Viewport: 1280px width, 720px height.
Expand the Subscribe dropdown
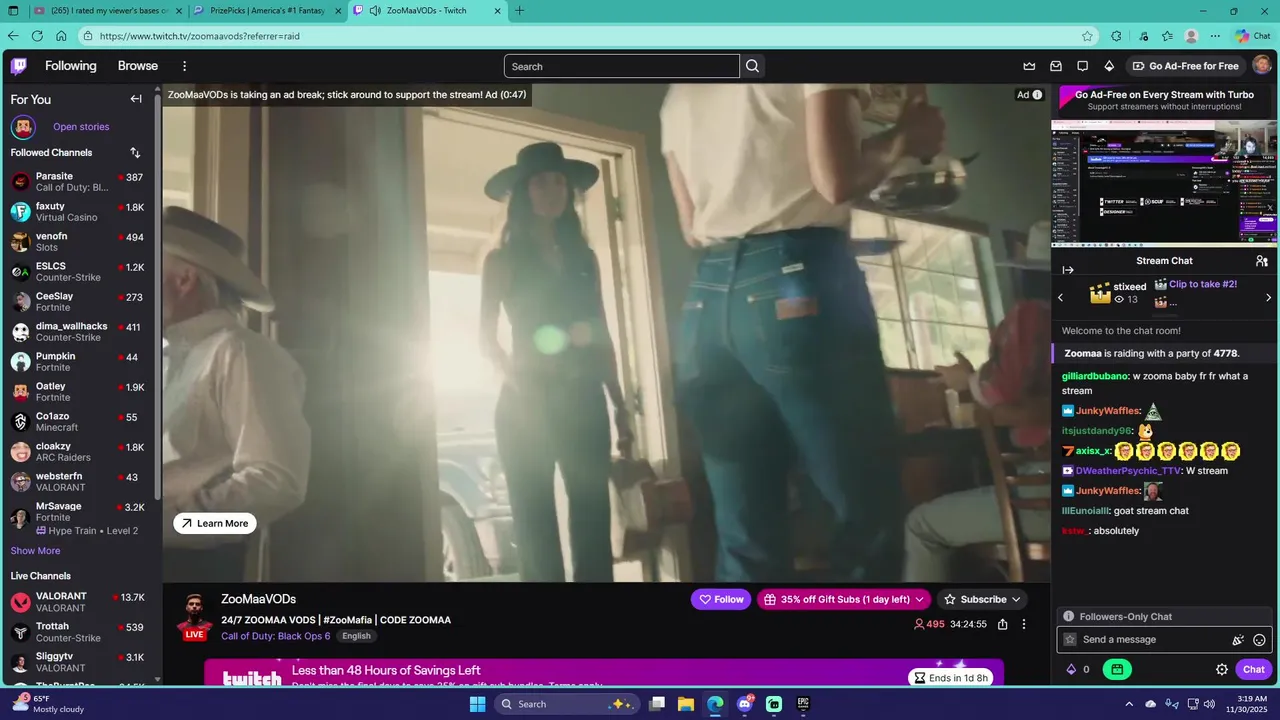(x=982, y=599)
